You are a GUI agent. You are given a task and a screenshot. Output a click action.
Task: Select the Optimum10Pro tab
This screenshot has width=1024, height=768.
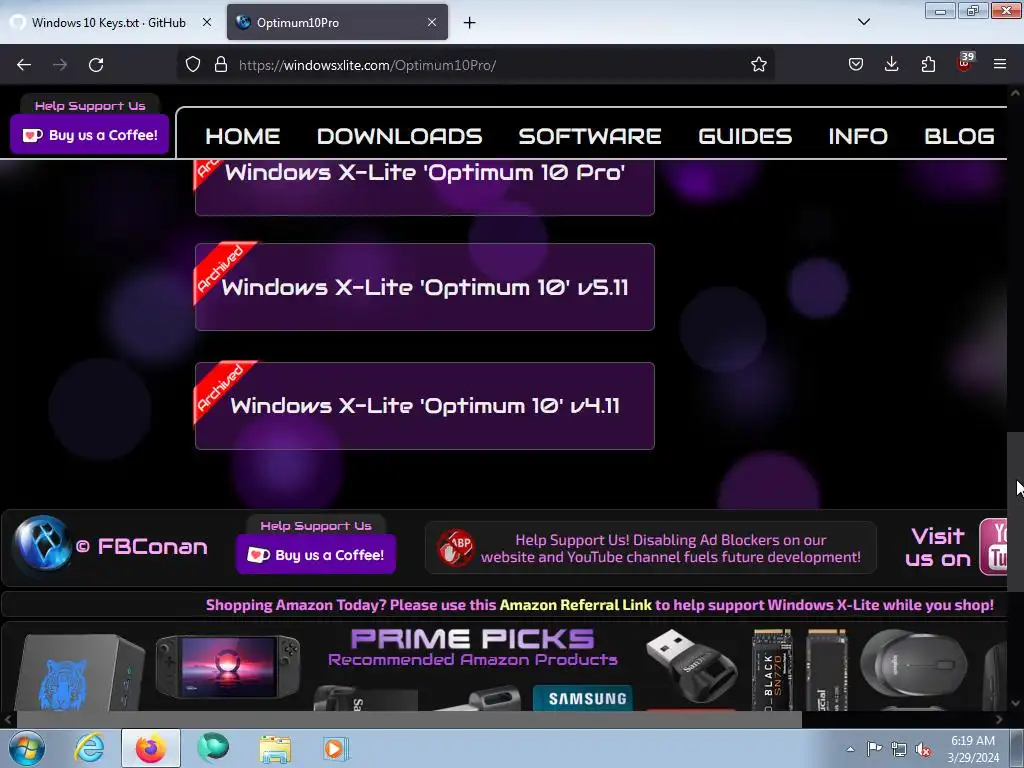(337, 23)
